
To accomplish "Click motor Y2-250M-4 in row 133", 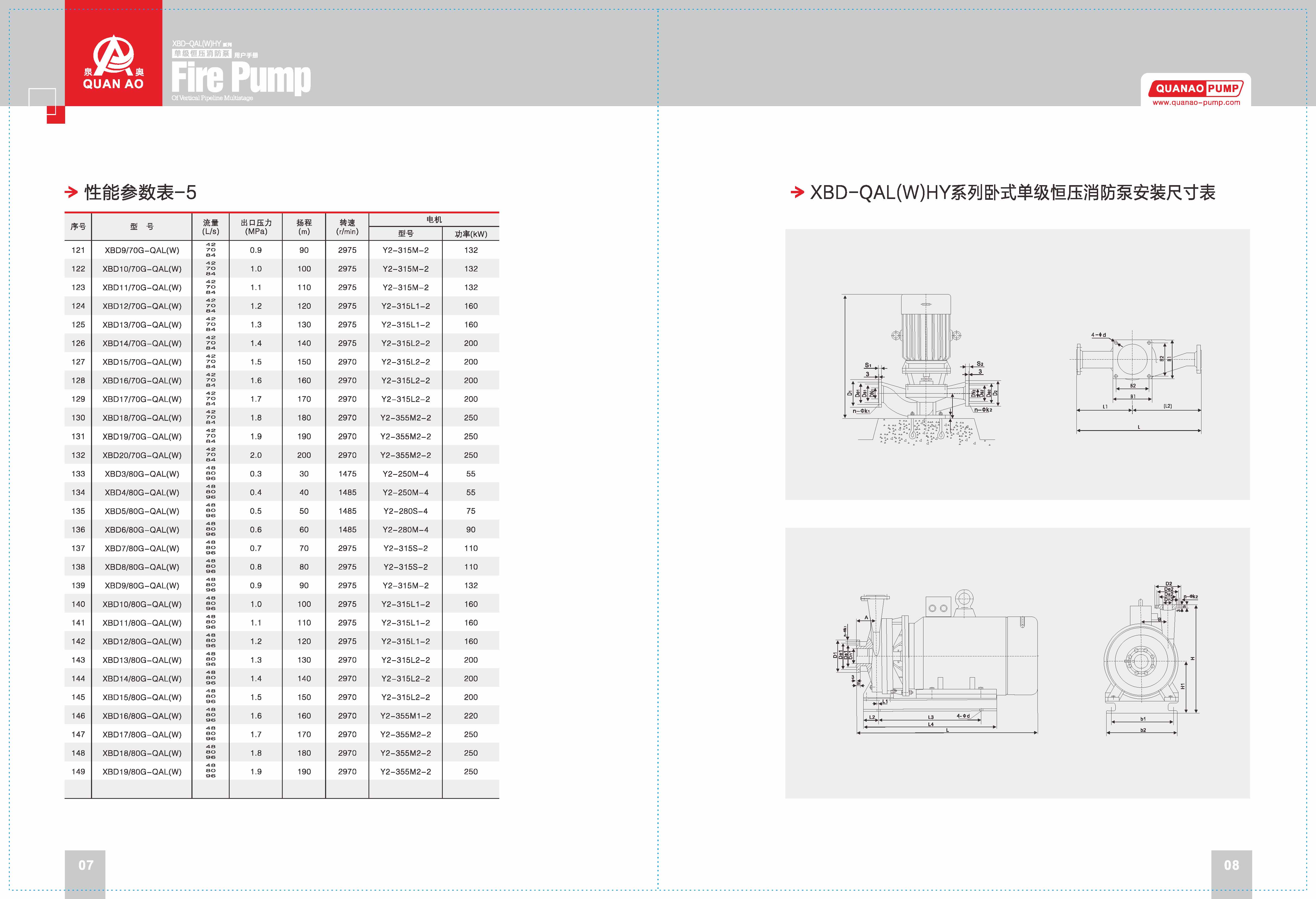I will pos(405,474).
